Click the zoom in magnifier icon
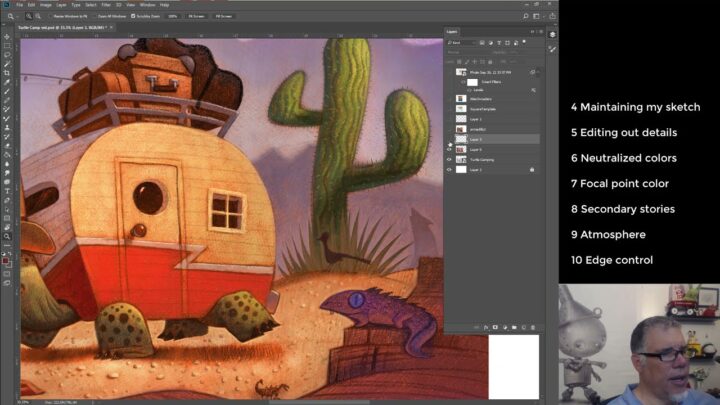Screen dimensions: 720x405 point(27,17)
